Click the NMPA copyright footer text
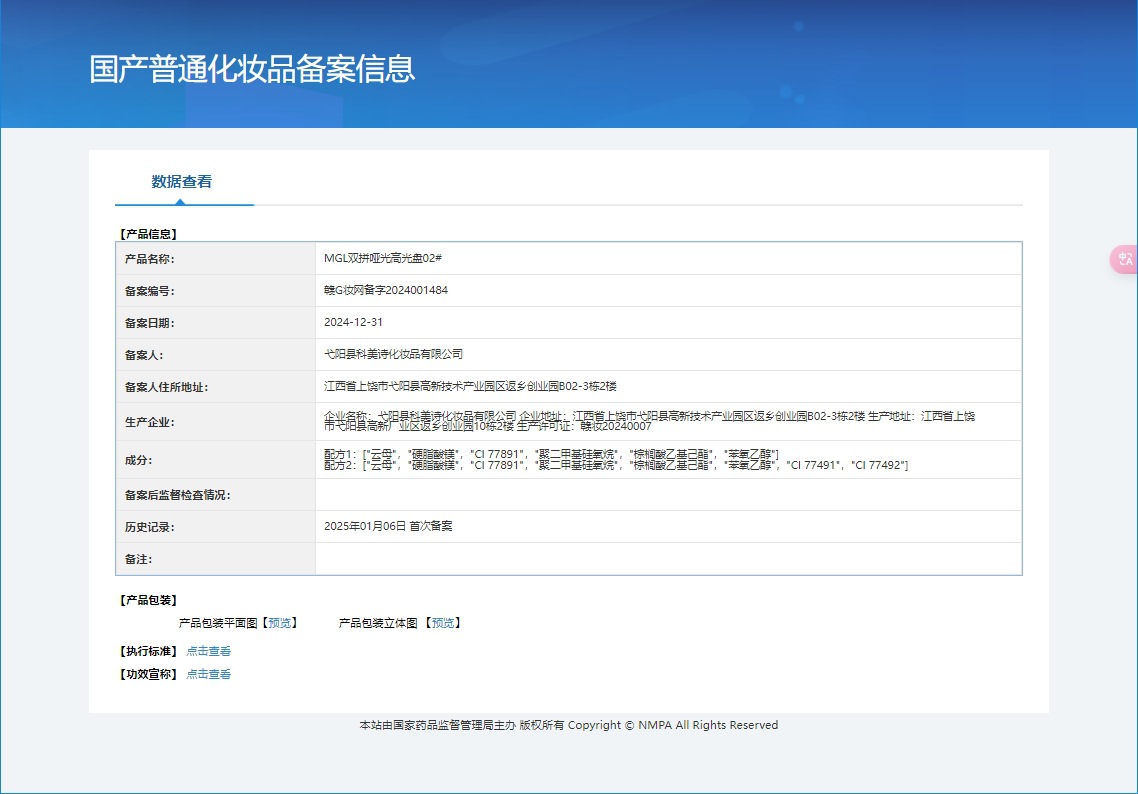 point(568,725)
